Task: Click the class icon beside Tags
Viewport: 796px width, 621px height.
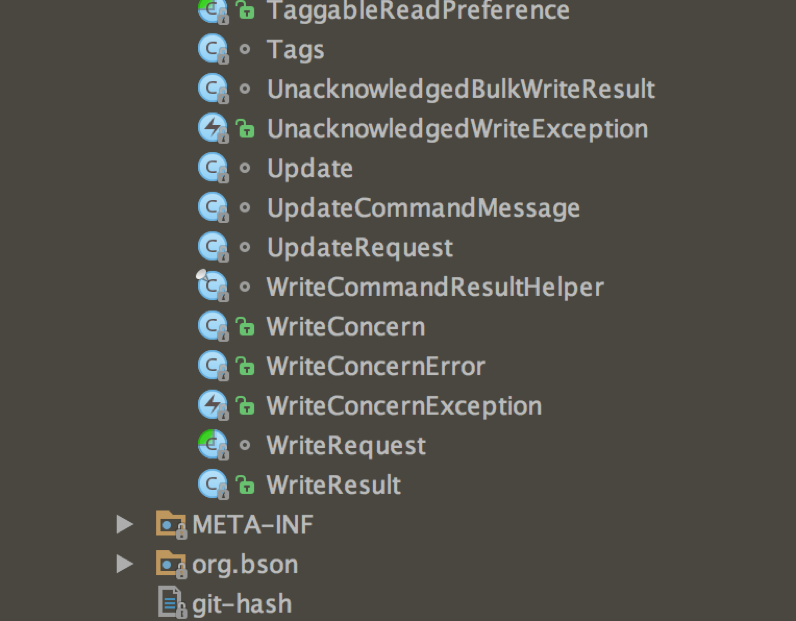Action: point(213,49)
